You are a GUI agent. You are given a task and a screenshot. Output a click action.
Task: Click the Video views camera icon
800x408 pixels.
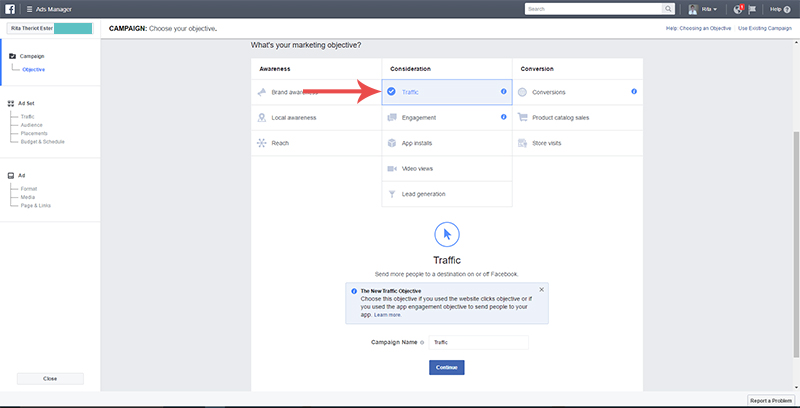[392, 169]
